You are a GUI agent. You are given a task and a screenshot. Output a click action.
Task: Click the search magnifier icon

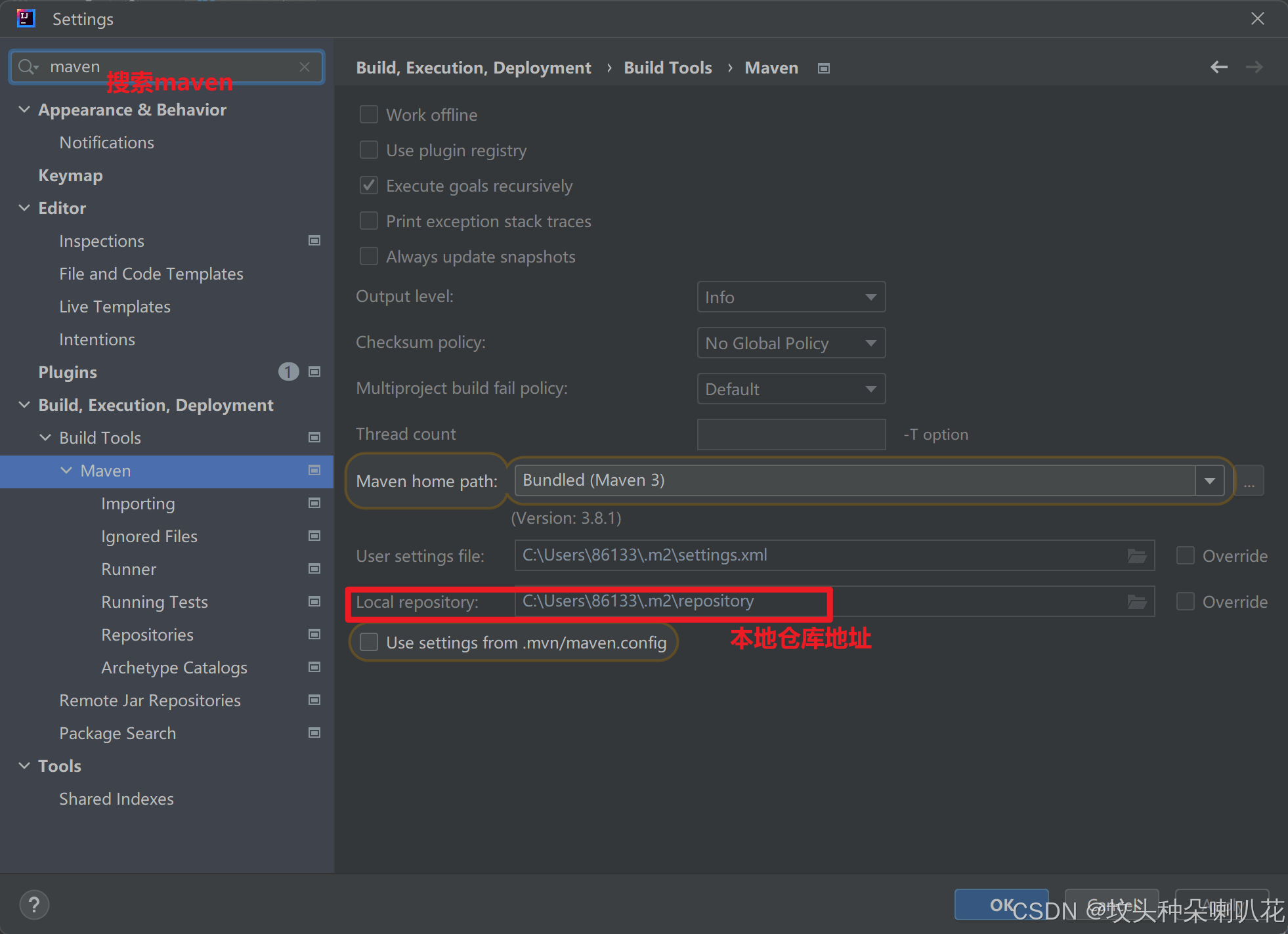point(28,67)
